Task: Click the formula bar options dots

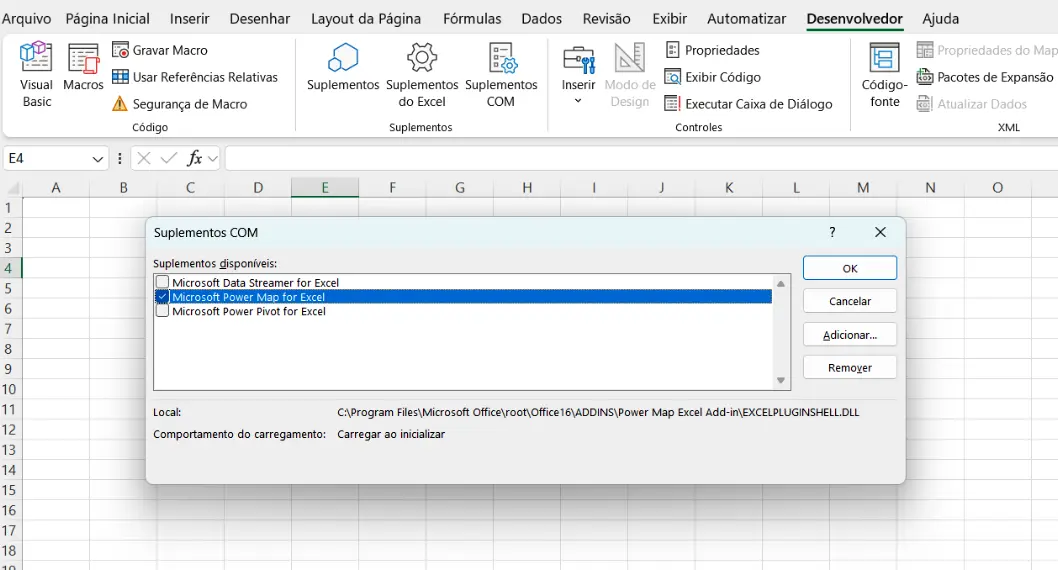Action: pyautogui.click(x=119, y=159)
